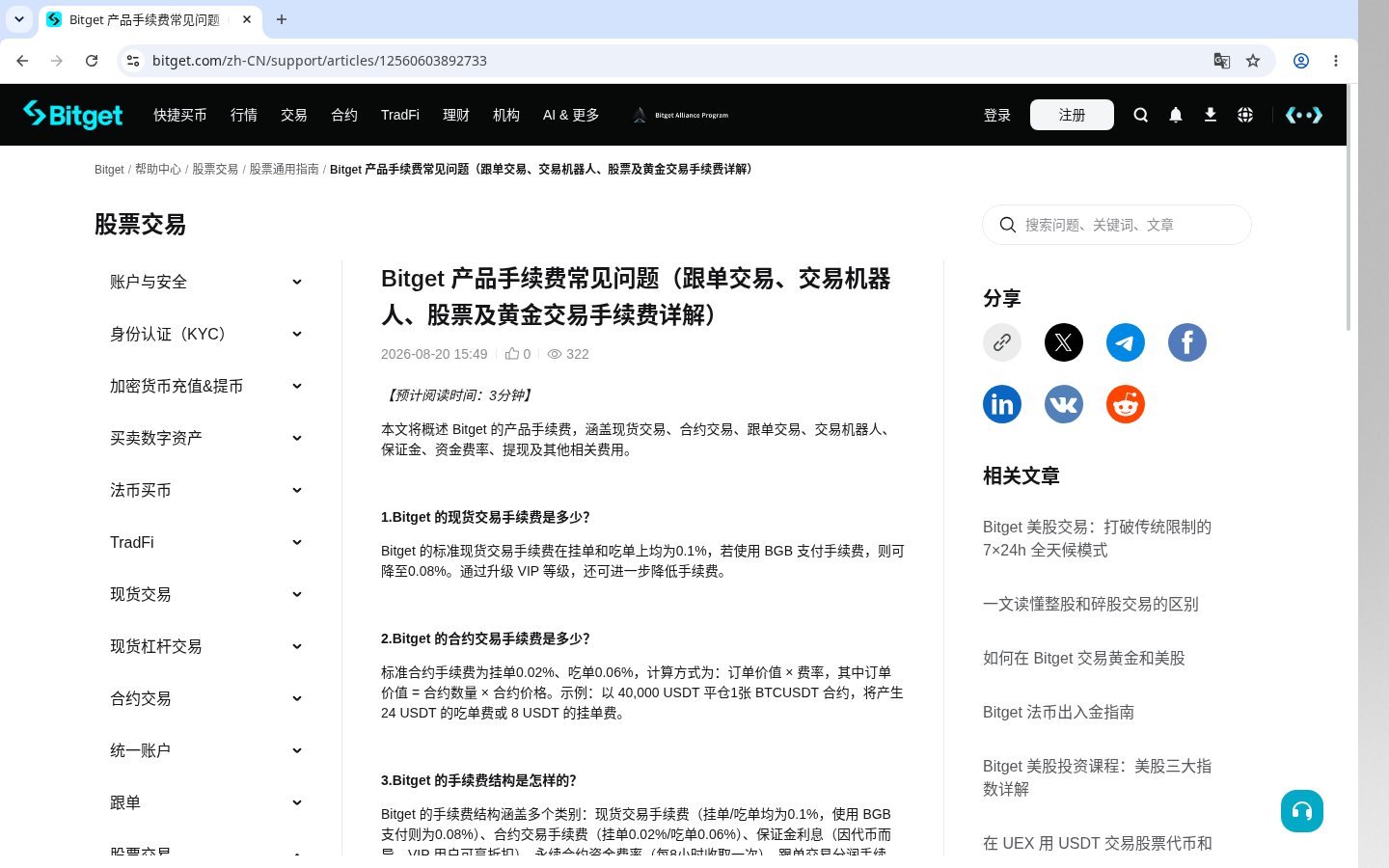Open customer support headset chat button
This screenshot has height=868, width=1389.
pos(1302,811)
